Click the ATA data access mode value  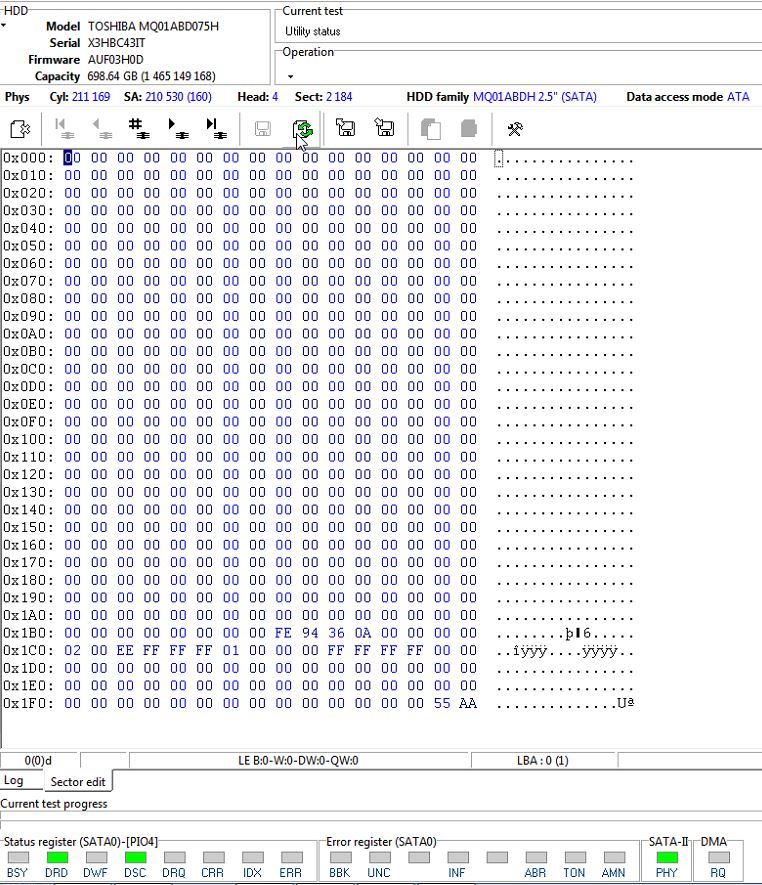[738, 97]
